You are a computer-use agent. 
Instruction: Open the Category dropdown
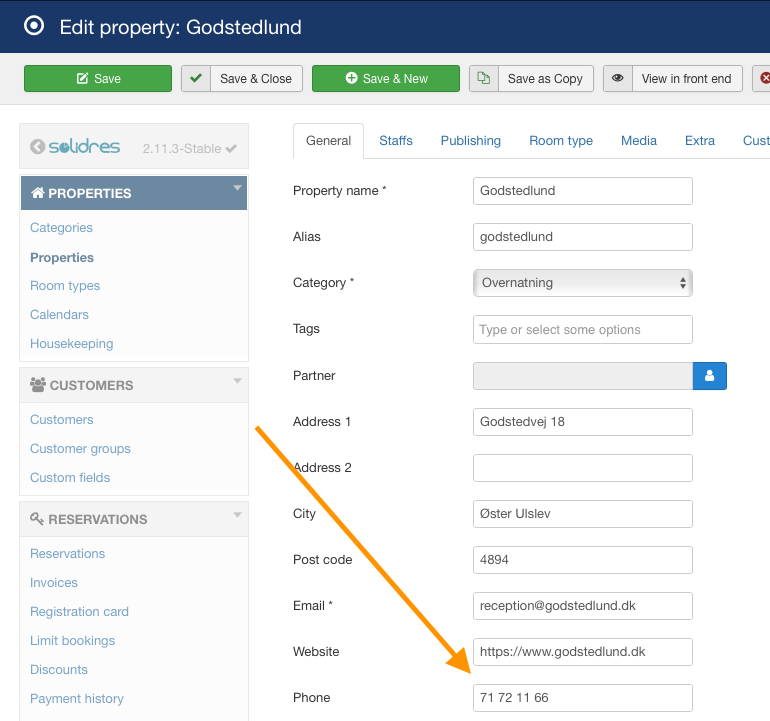pos(583,283)
